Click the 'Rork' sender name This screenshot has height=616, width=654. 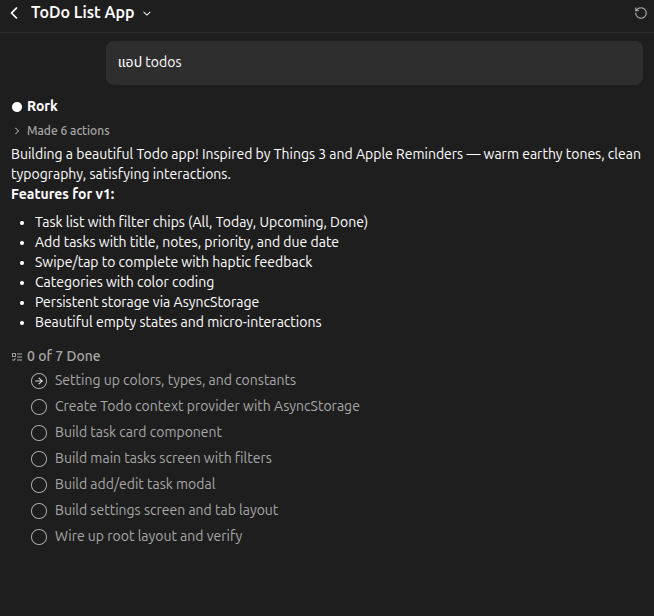click(42, 106)
